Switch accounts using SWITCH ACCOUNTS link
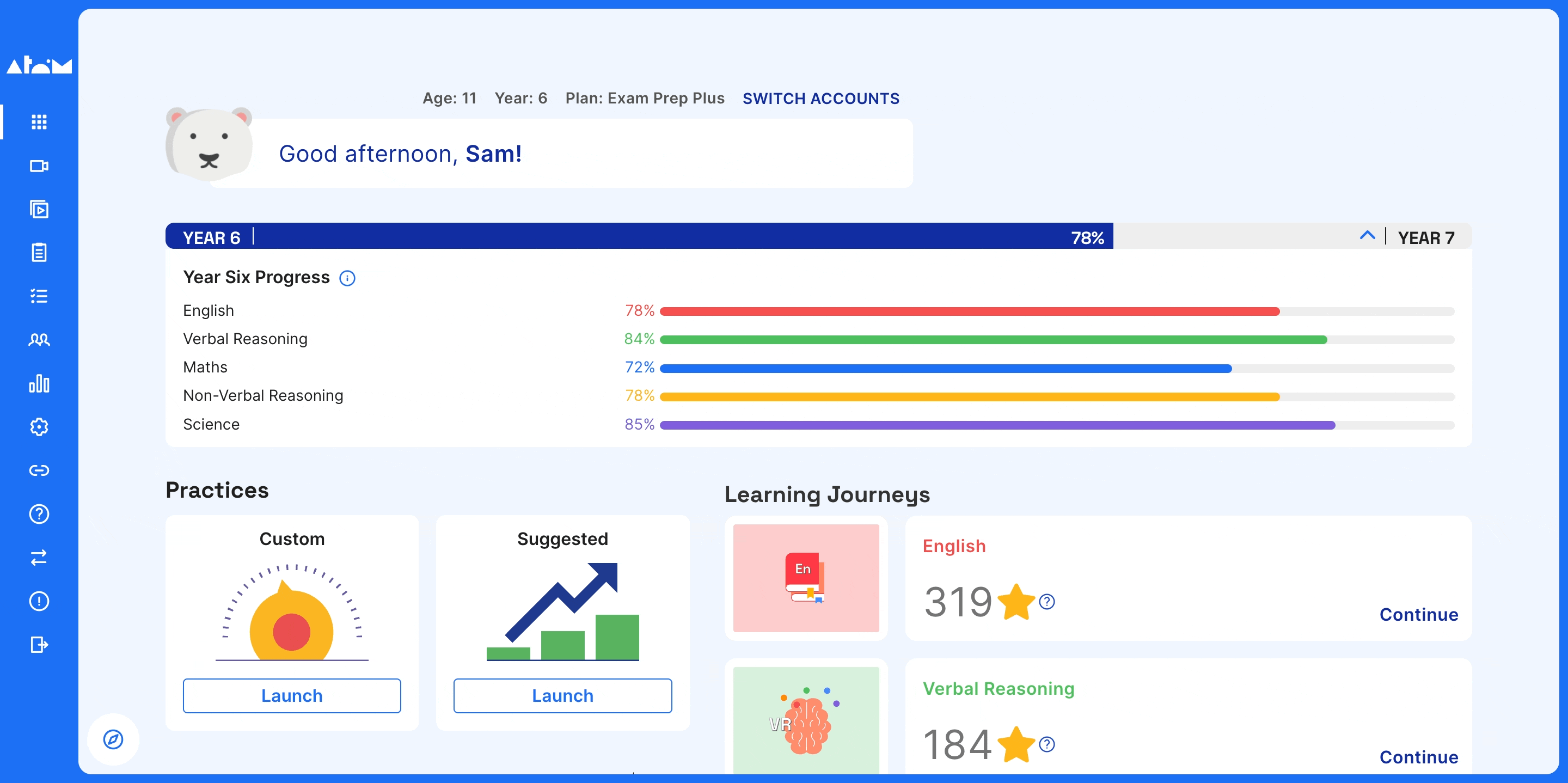 tap(821, 97)
